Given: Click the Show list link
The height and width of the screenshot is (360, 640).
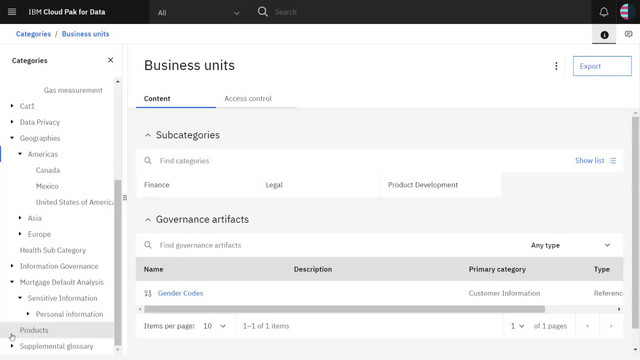Looking at the screenshot, I should pyautogui.click(x=589, y=161).
